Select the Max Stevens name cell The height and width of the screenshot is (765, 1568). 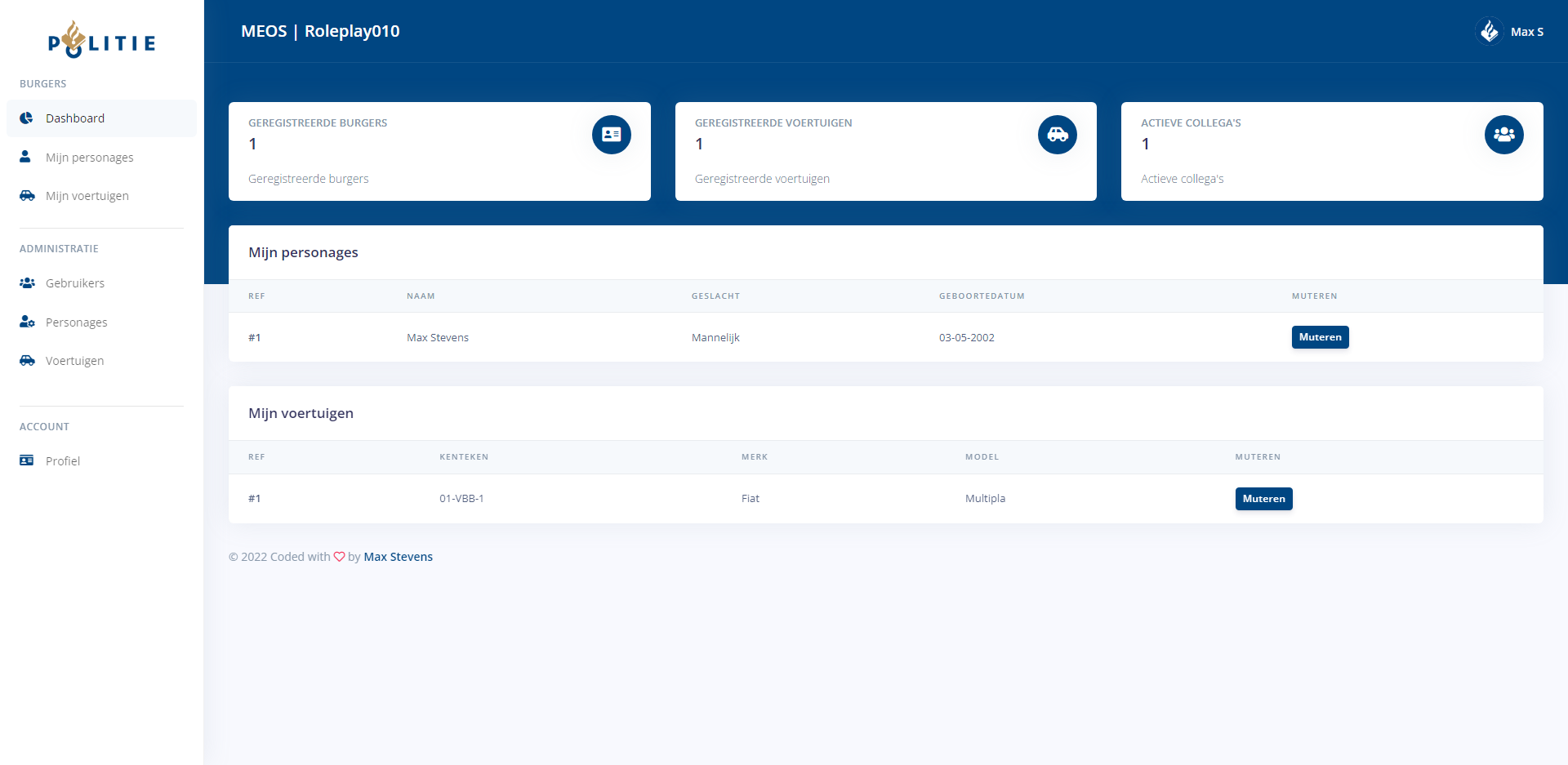tap(438, 338)
